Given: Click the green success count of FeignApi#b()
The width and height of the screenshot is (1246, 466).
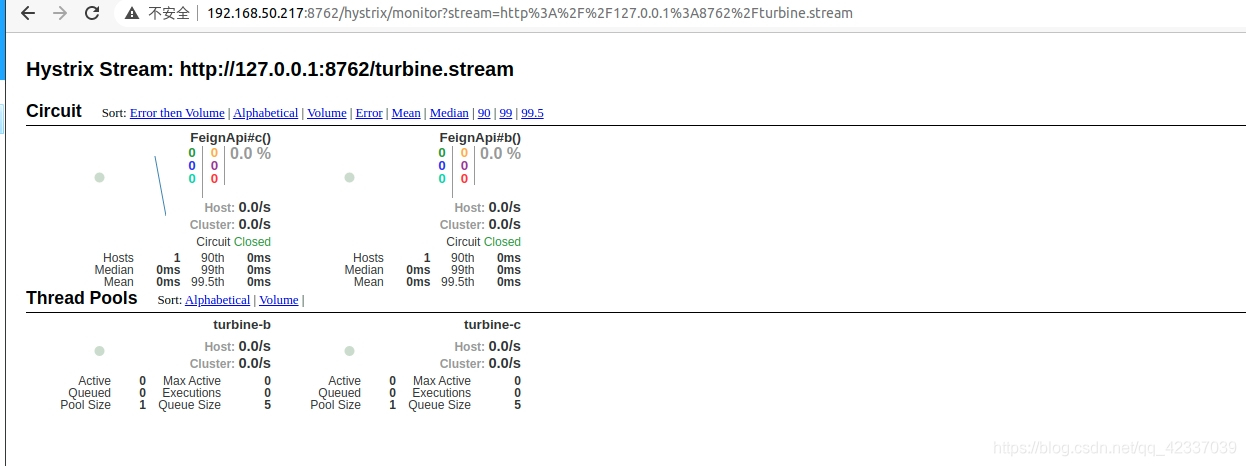Looking at the screenshot, I should click(x=442, y=153).
